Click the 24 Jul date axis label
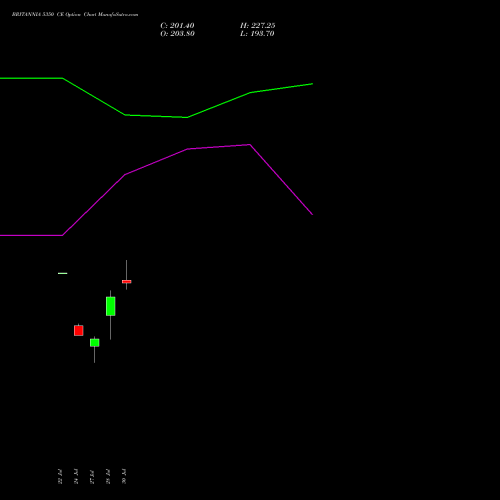500x500 pixels. [x=76, y=476]
